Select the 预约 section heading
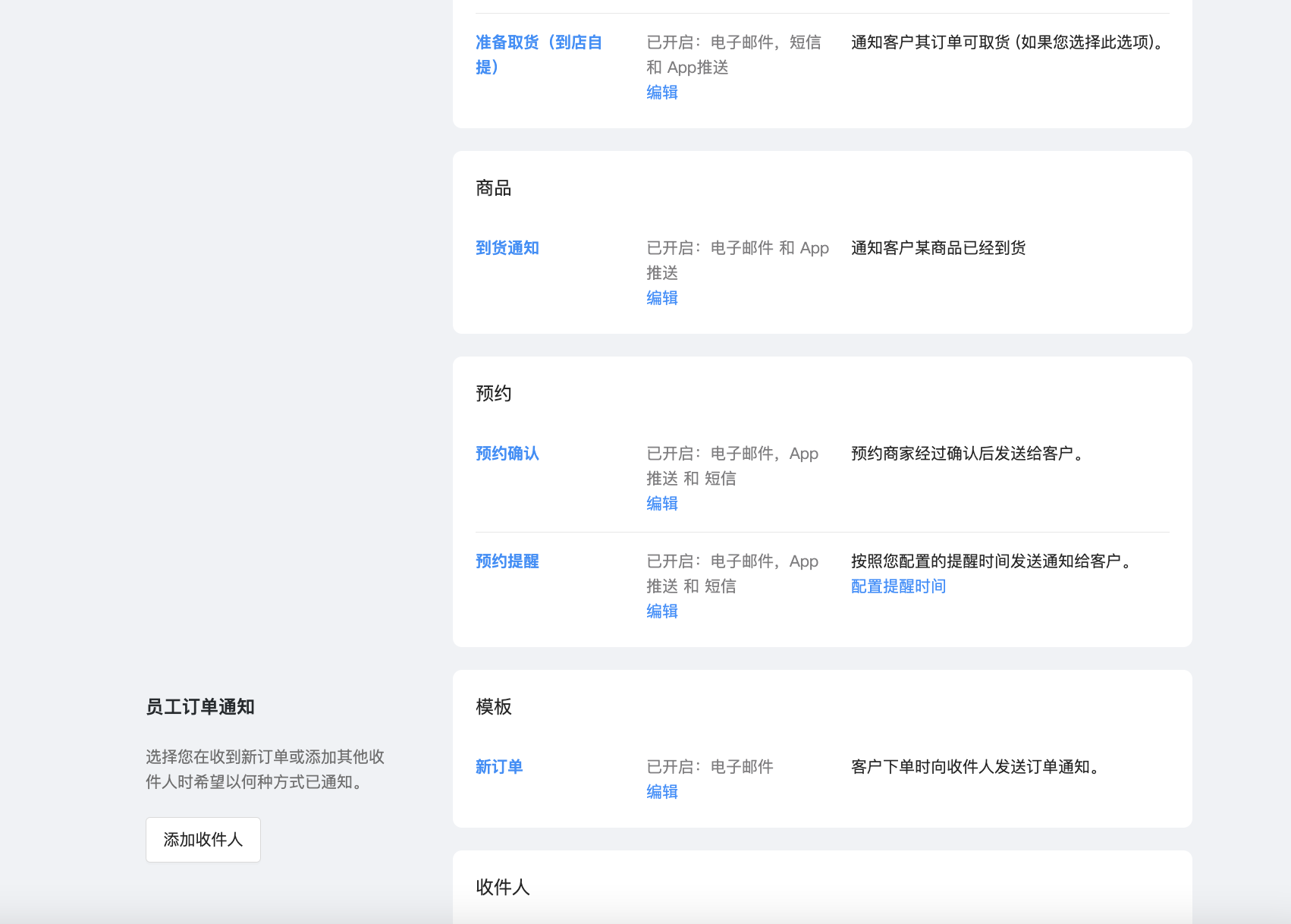The height and width of the screenshot is (924, 1291). pyautogui.click(x=494, y=394)
